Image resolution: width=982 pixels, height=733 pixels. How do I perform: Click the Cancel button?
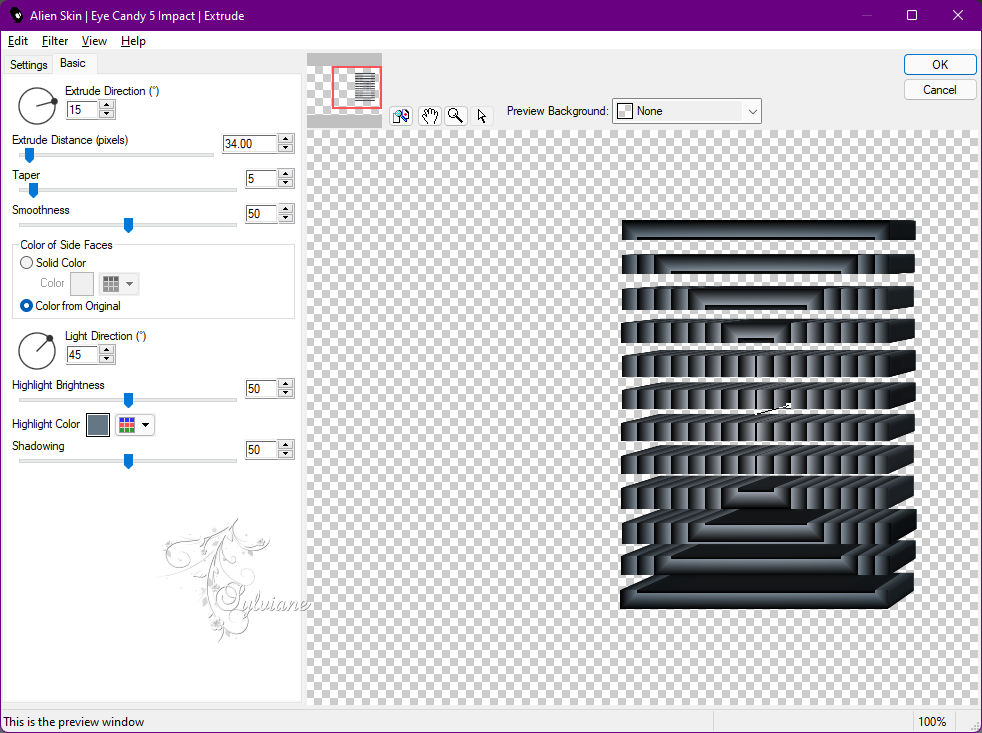point(939,90)
